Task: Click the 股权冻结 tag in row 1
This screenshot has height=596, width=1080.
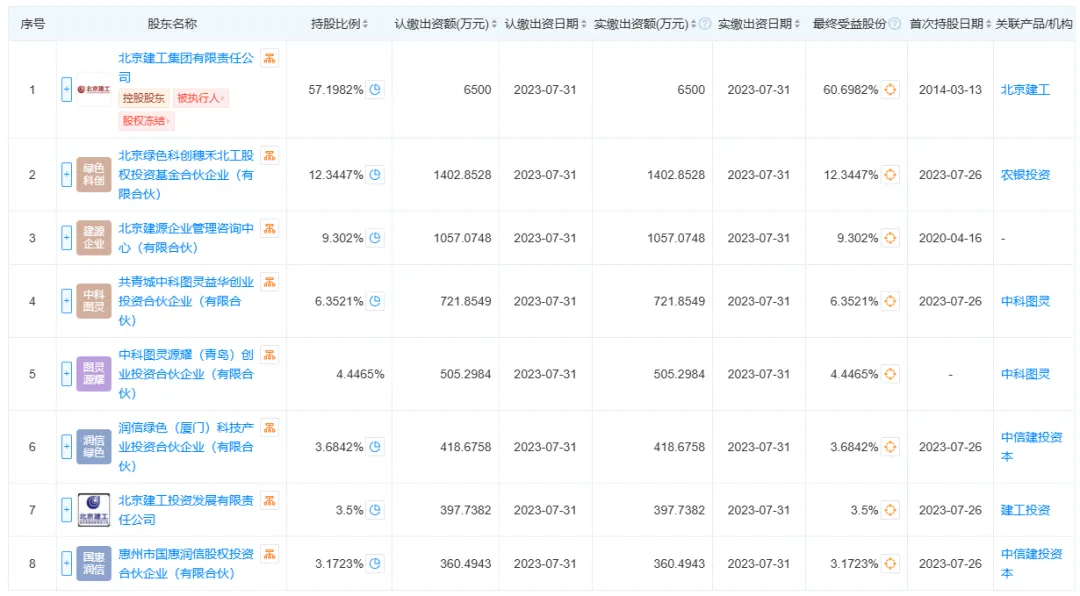Action: [146, 121]
